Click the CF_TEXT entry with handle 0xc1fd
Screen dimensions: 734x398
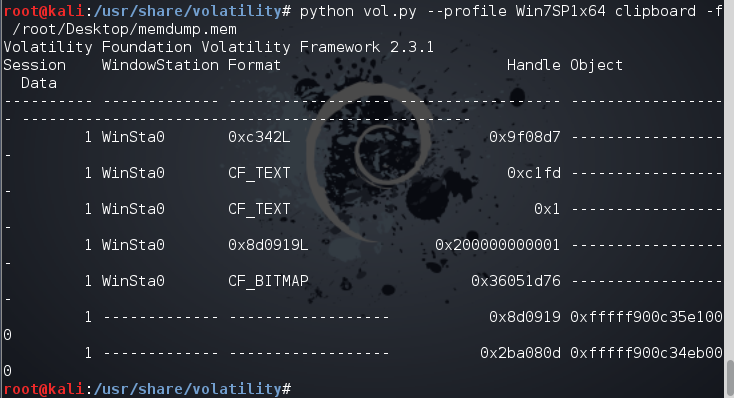[259, 174]
